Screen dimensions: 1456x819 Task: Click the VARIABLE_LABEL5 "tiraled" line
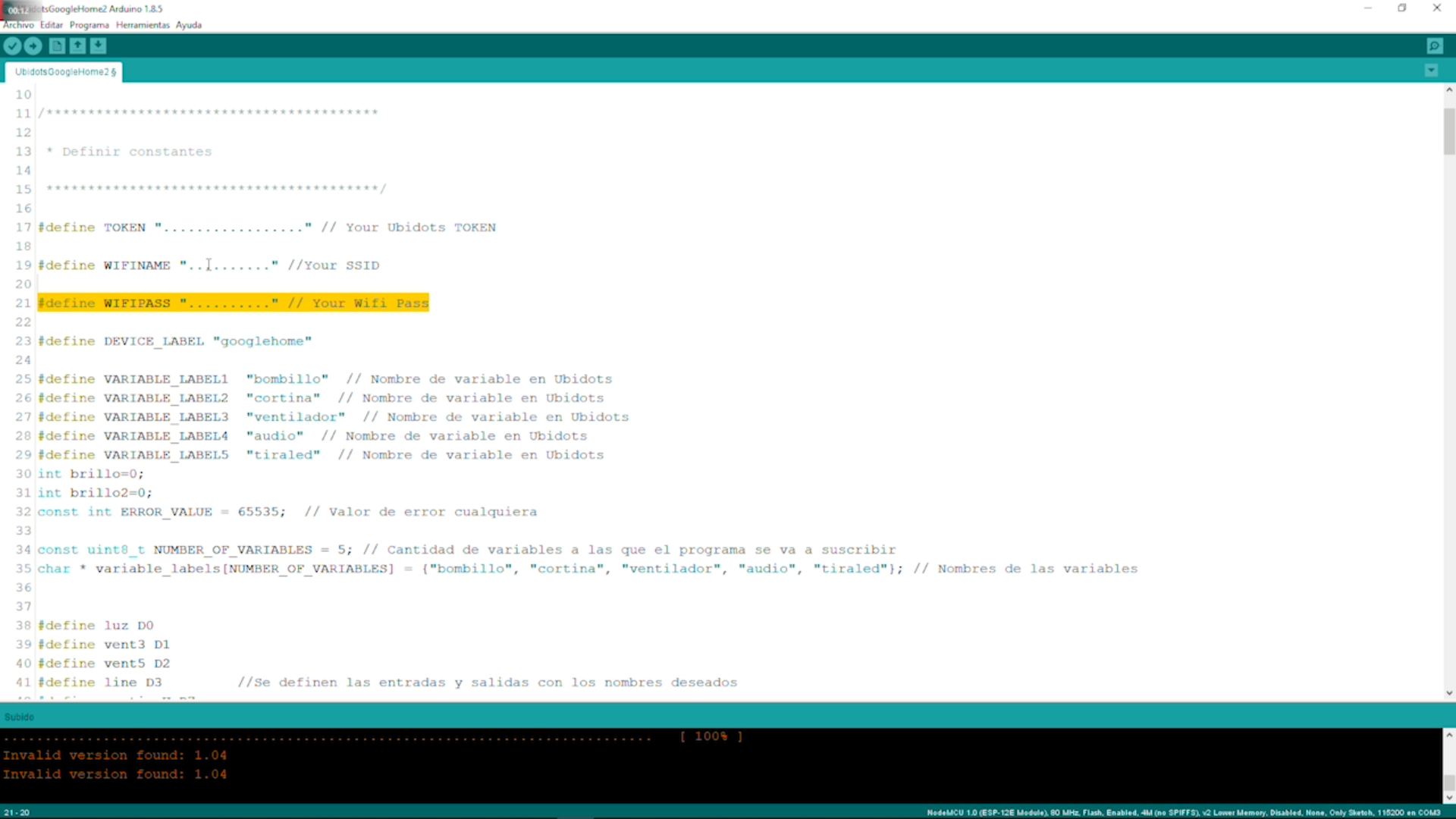click(x=321, y=455)
